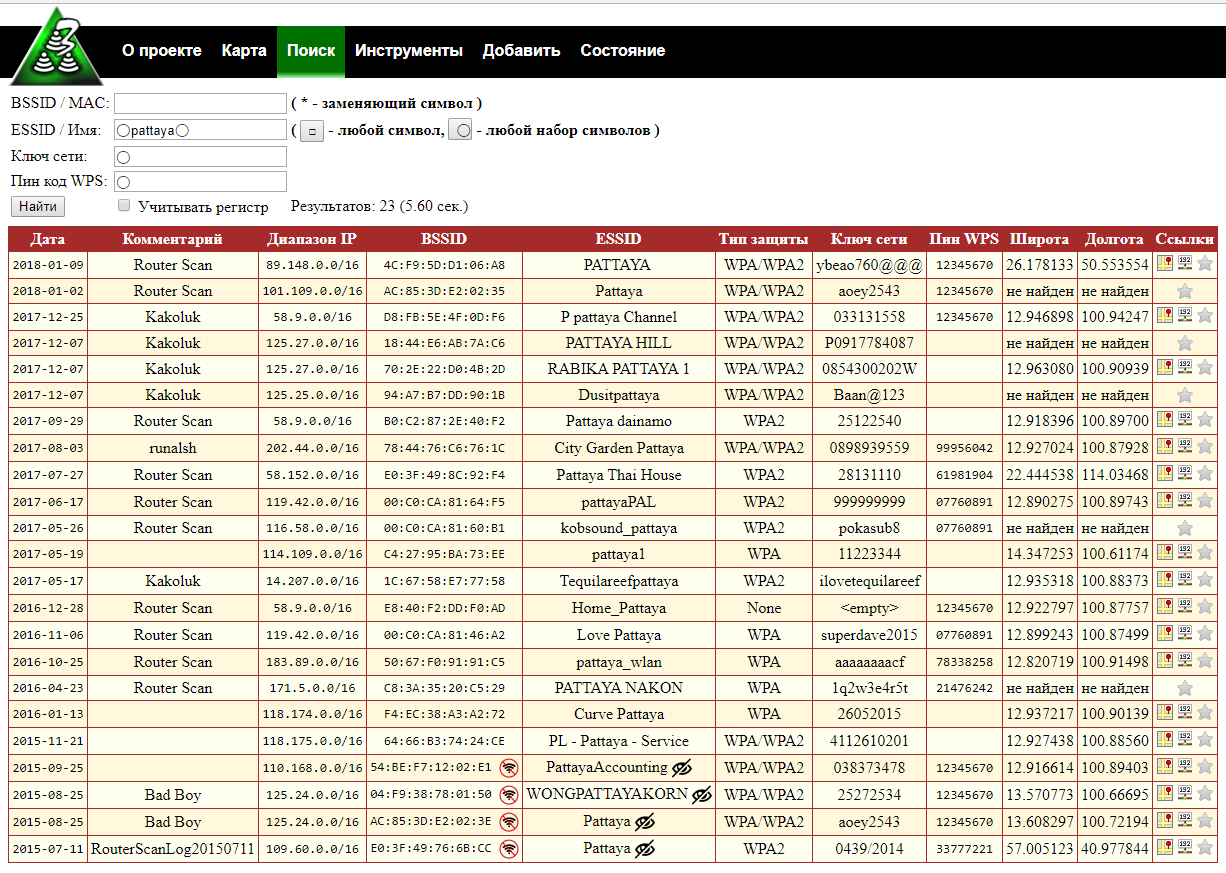Go to the 'Карта' page

(x=244, y=50)
